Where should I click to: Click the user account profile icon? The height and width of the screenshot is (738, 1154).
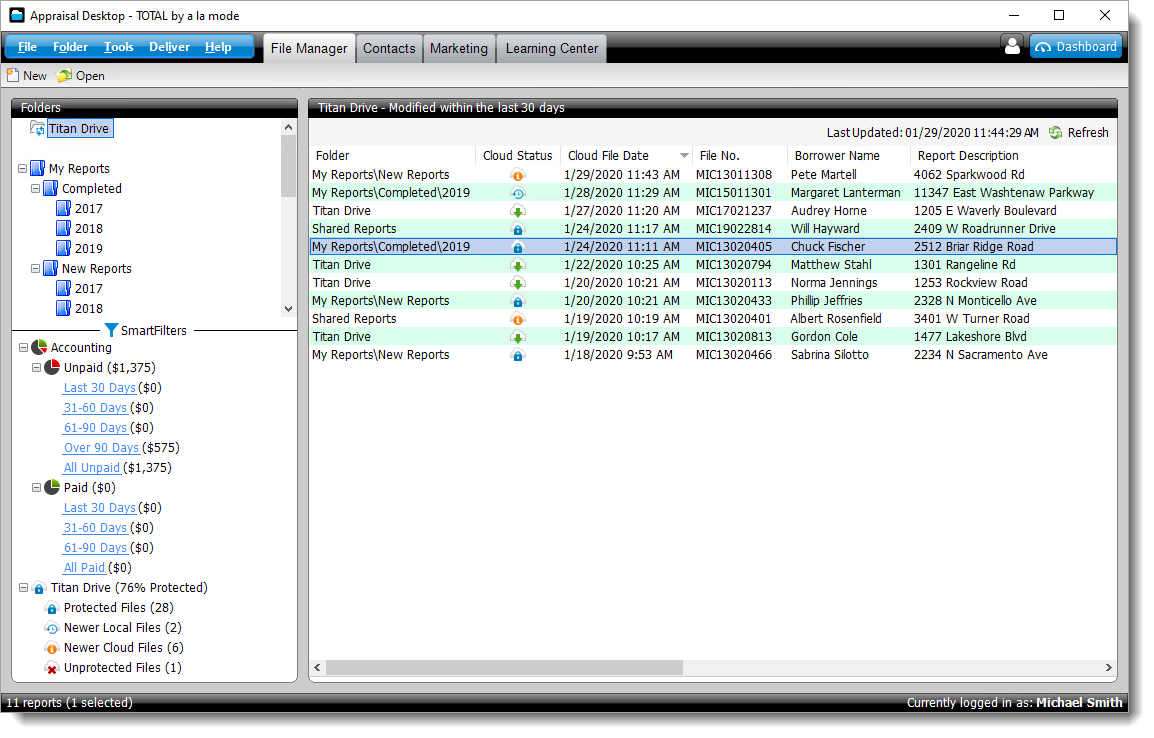tap(1011, 46)
